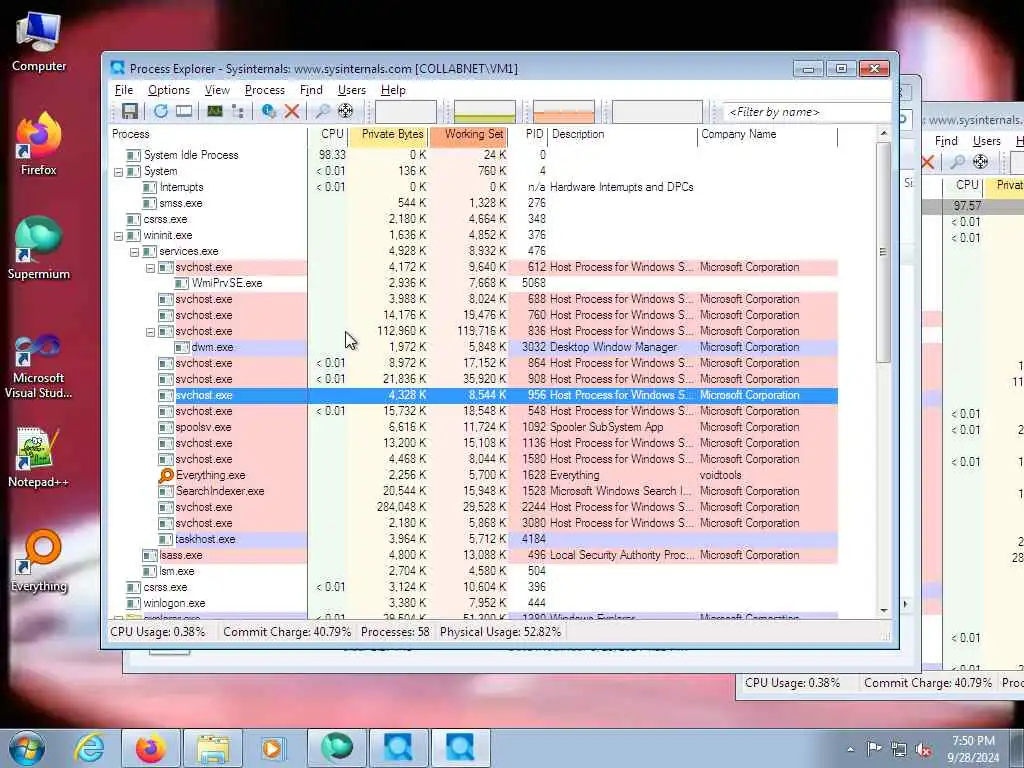Collapse svchost.exe node above WmiPrvSE.exe

tap(150, 268)
